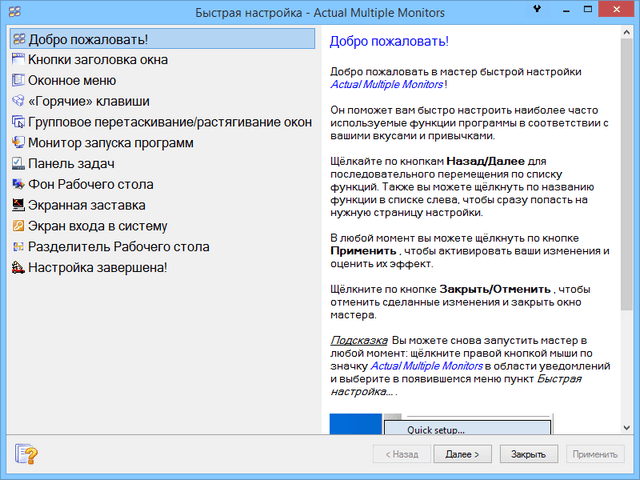Click the Монитор запуска программ icon

pos(18,143)
